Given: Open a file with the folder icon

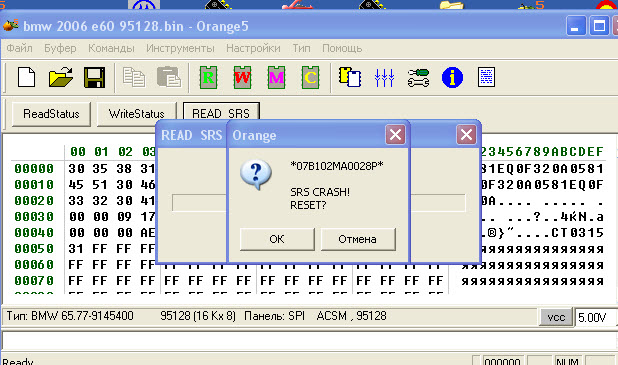Looking at the screenshot, I should click(x=60, y=77).
